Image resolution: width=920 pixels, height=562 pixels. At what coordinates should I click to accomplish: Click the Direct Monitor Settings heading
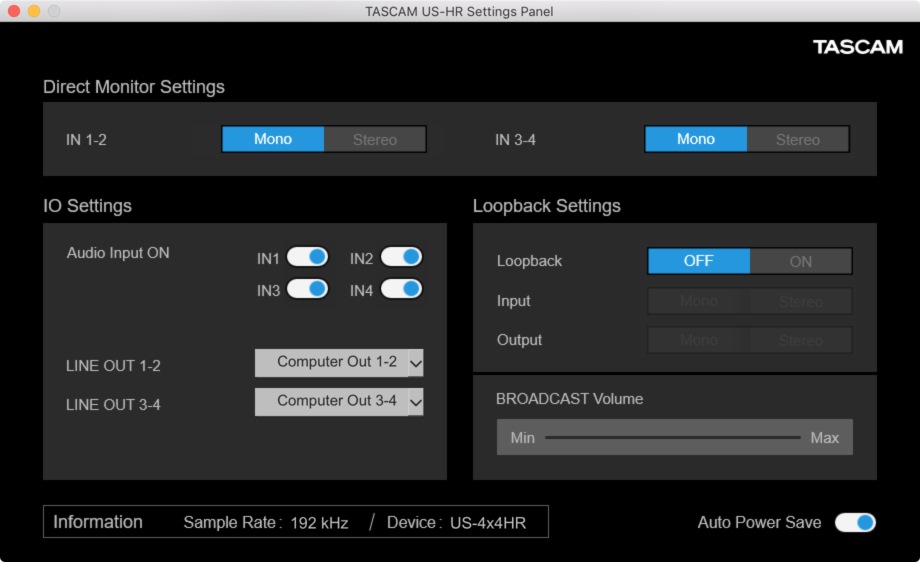click(134, 87)
